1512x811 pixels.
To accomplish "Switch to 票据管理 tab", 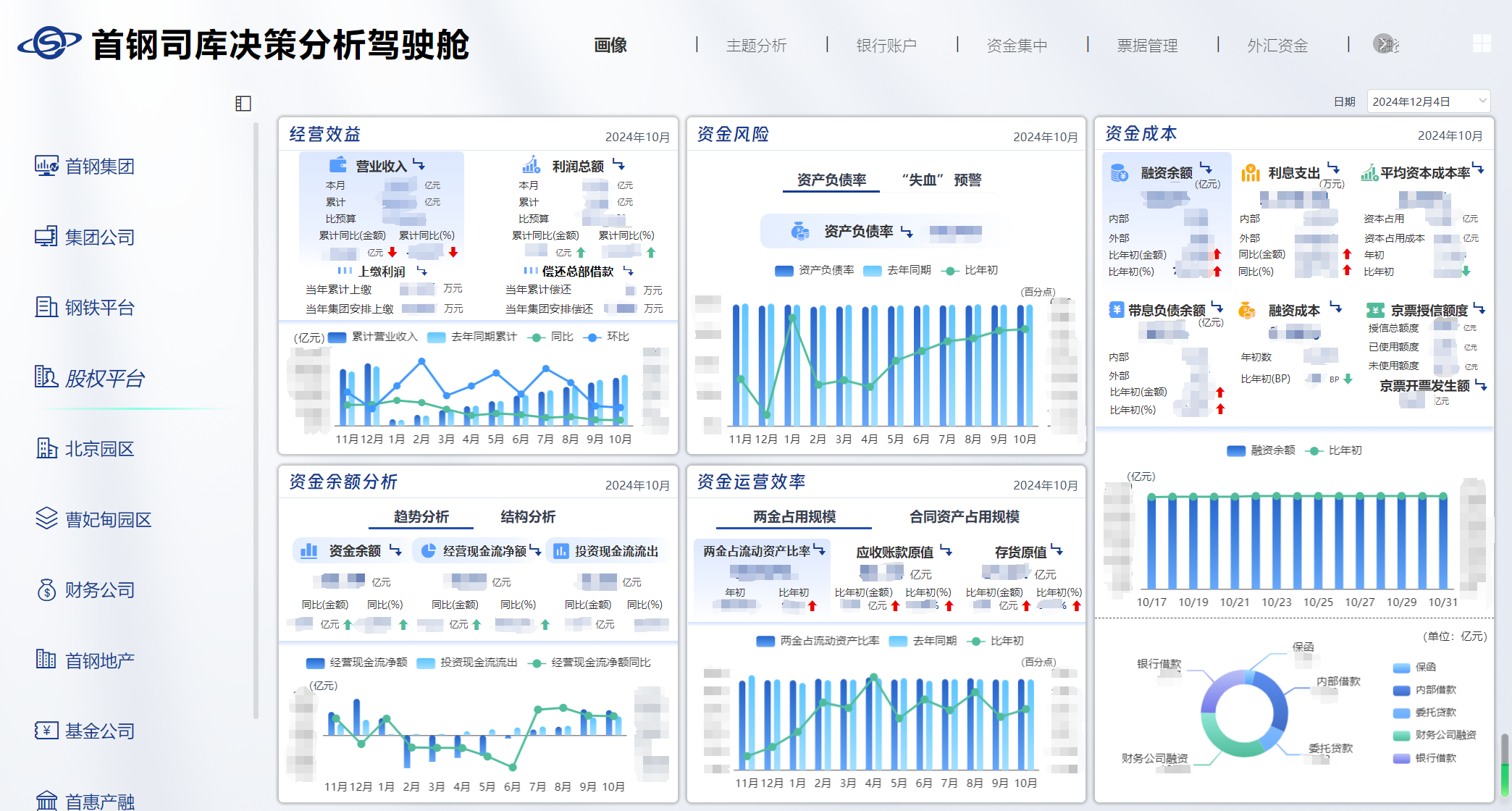I will coord(1147,46).
